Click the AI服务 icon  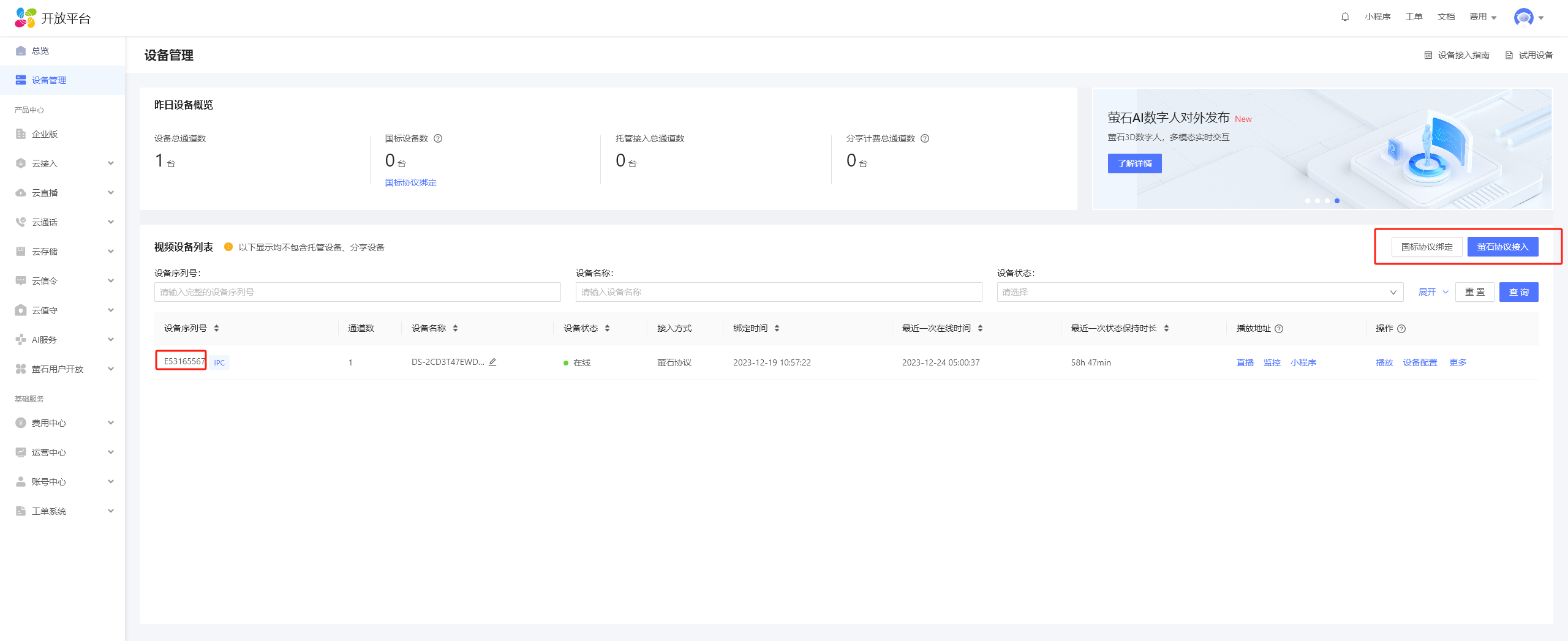[x=21, y=340]
